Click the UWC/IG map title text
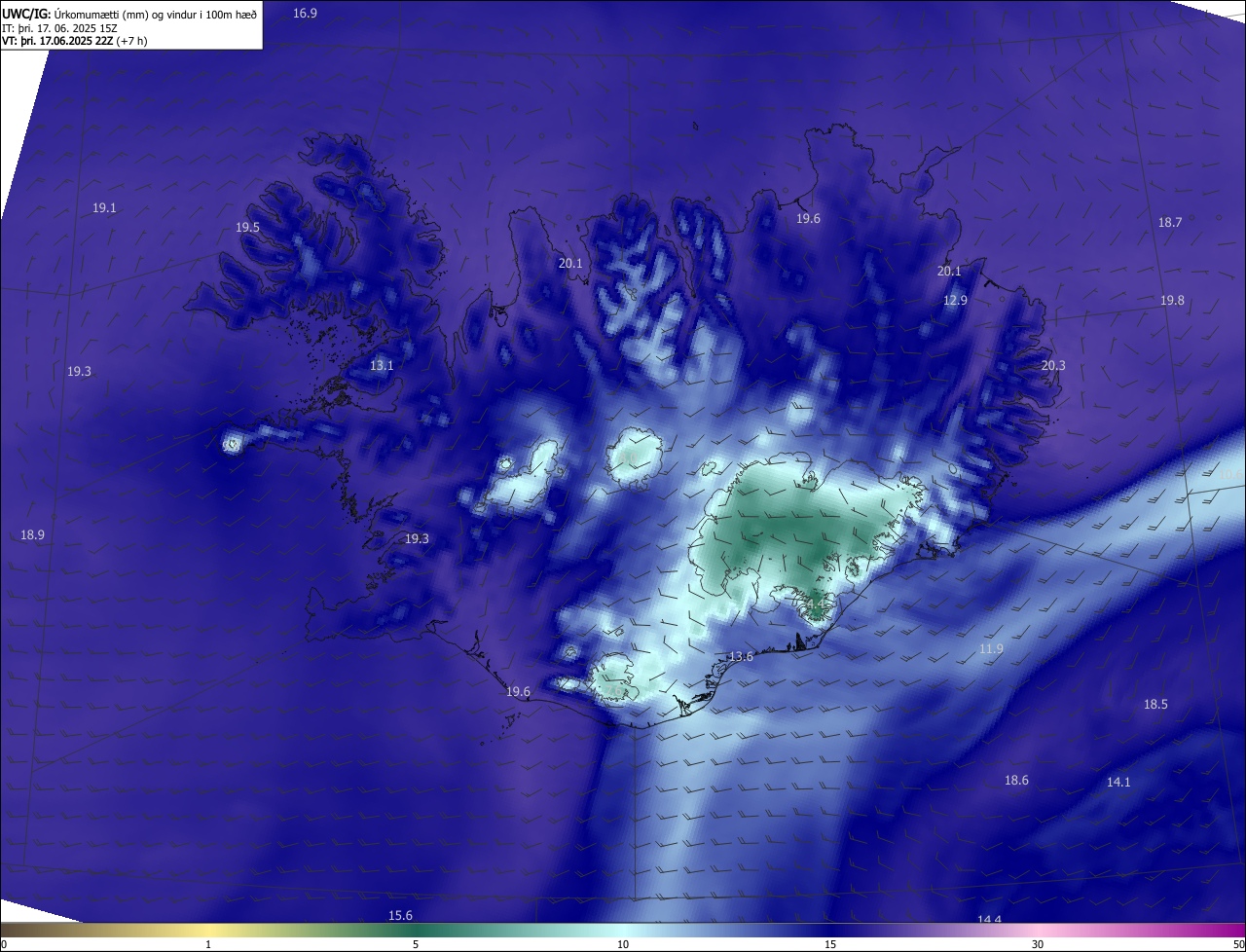The height and width of the screenshot is (952, 1246). pyautogui.click(x=129, y=14)
